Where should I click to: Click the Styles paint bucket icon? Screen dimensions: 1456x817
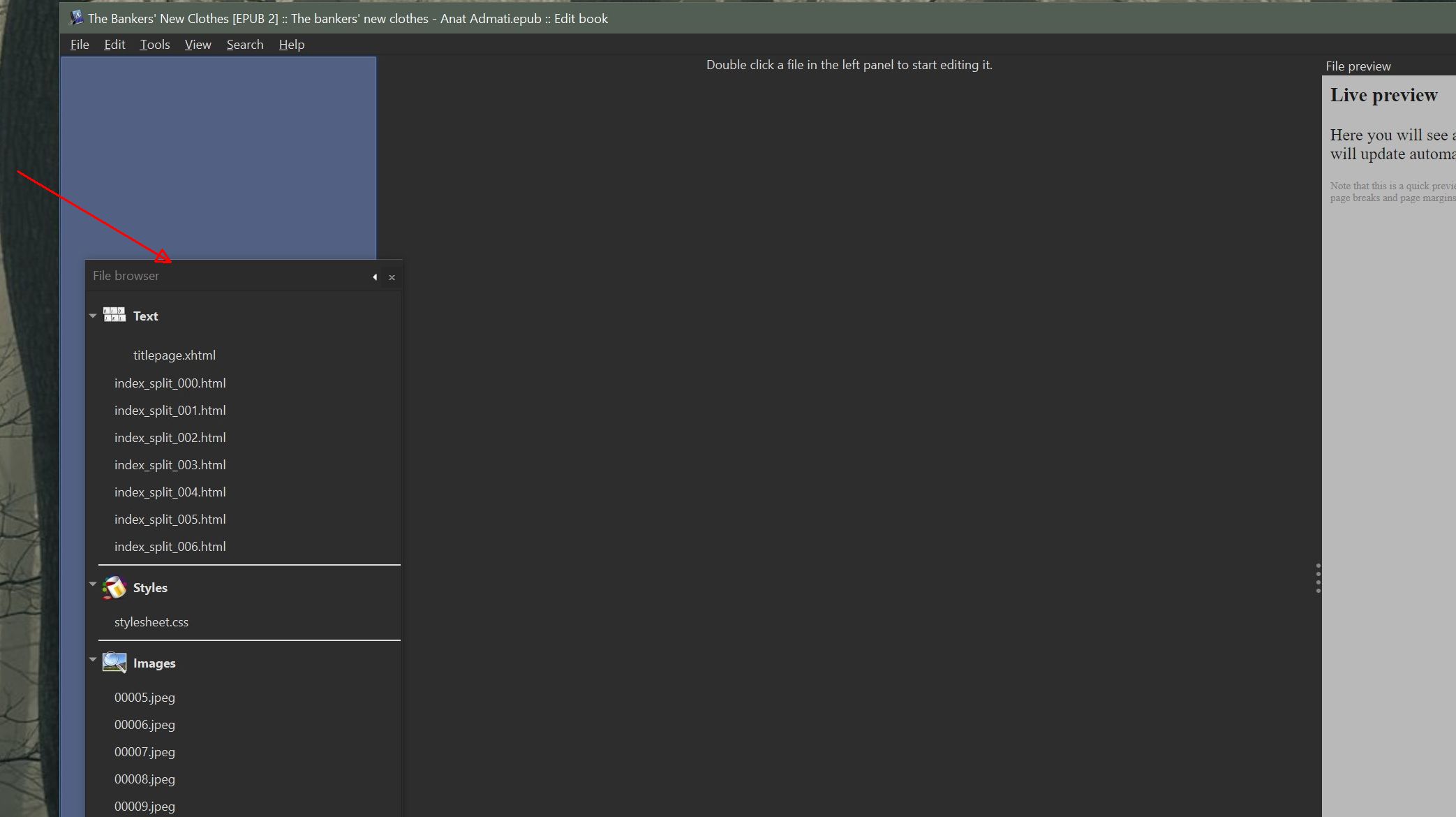coord(114,587)
